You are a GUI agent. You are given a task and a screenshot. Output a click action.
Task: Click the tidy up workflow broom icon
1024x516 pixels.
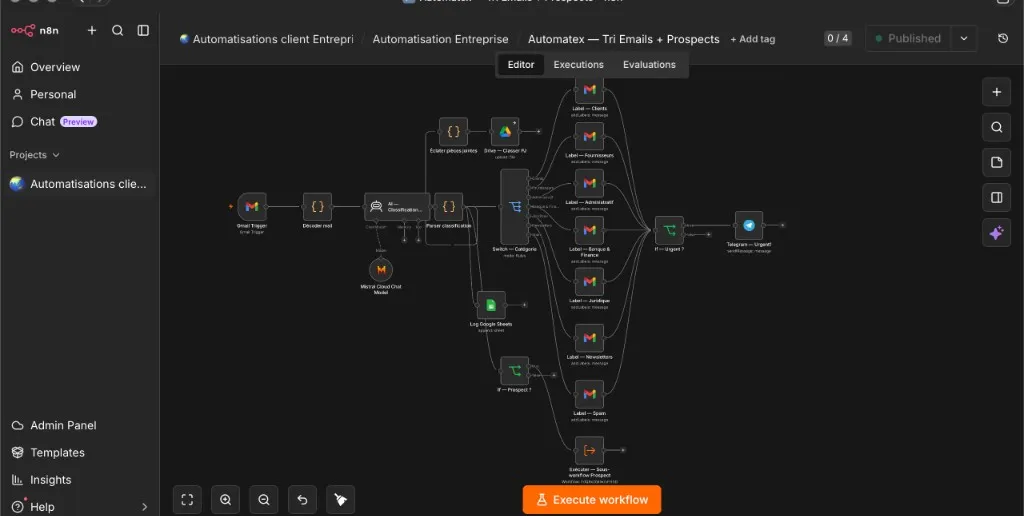click(340, 500)
